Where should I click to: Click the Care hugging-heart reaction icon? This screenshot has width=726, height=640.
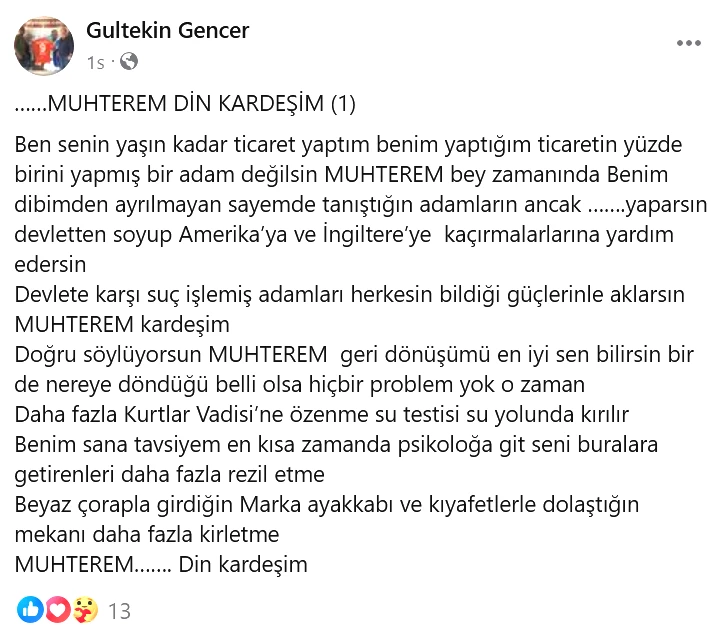click(85, 609)
